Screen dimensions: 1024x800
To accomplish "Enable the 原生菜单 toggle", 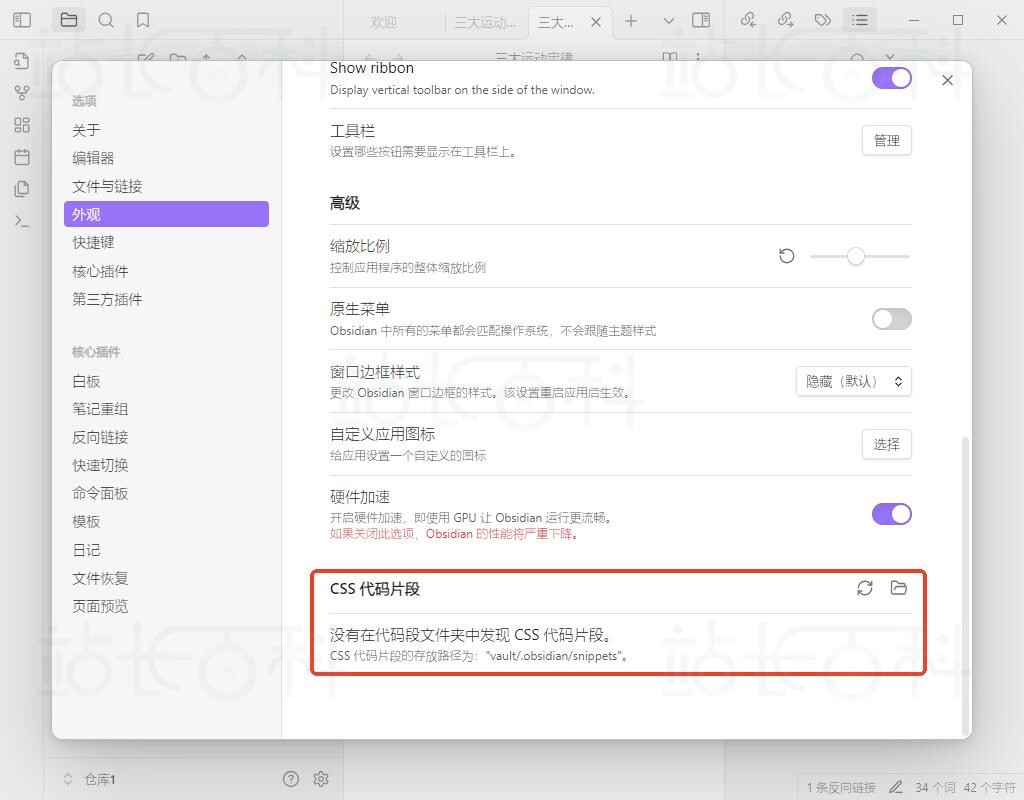I will (x=890, y=319).
